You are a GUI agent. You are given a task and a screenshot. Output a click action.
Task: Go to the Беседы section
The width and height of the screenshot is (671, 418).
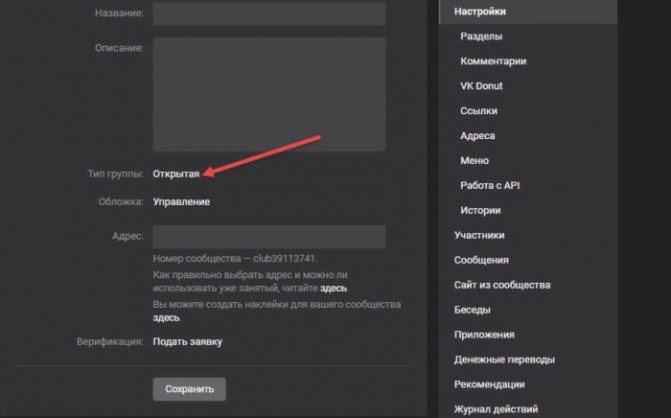click(x=472, y=310)
